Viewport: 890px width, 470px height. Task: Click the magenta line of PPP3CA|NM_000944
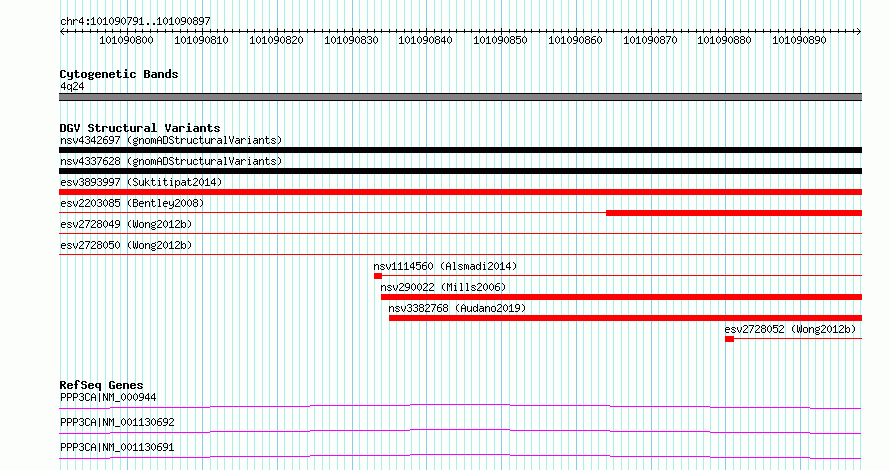pos(460,406)
